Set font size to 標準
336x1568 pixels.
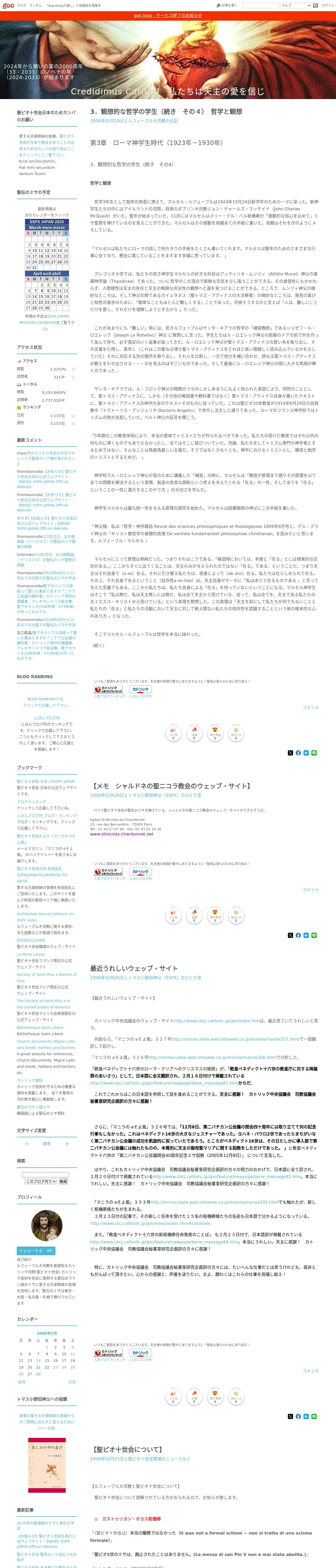[x=47, y=1144]
